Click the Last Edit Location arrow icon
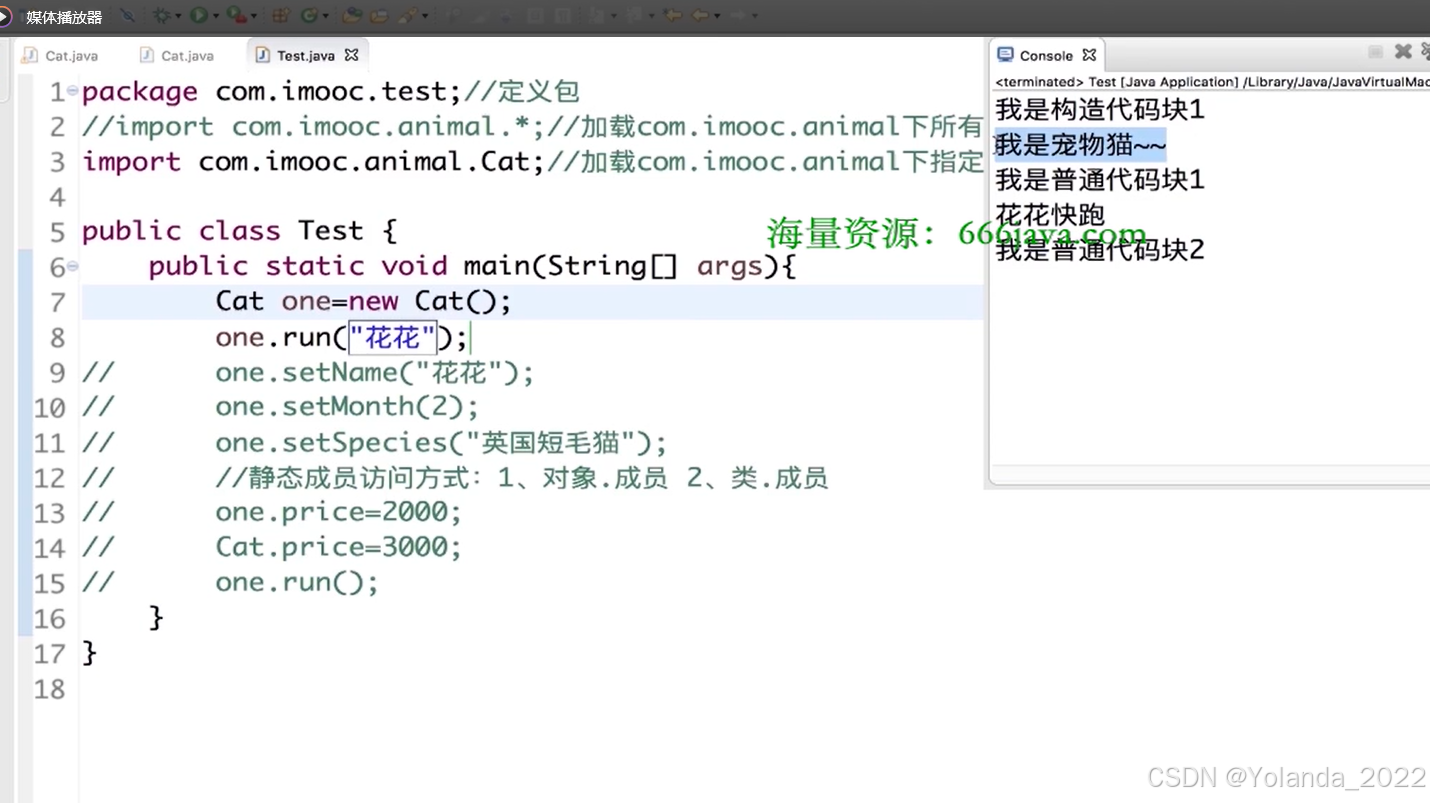The height and width of the screenshot is (803, 1430). tap(673, 16)
